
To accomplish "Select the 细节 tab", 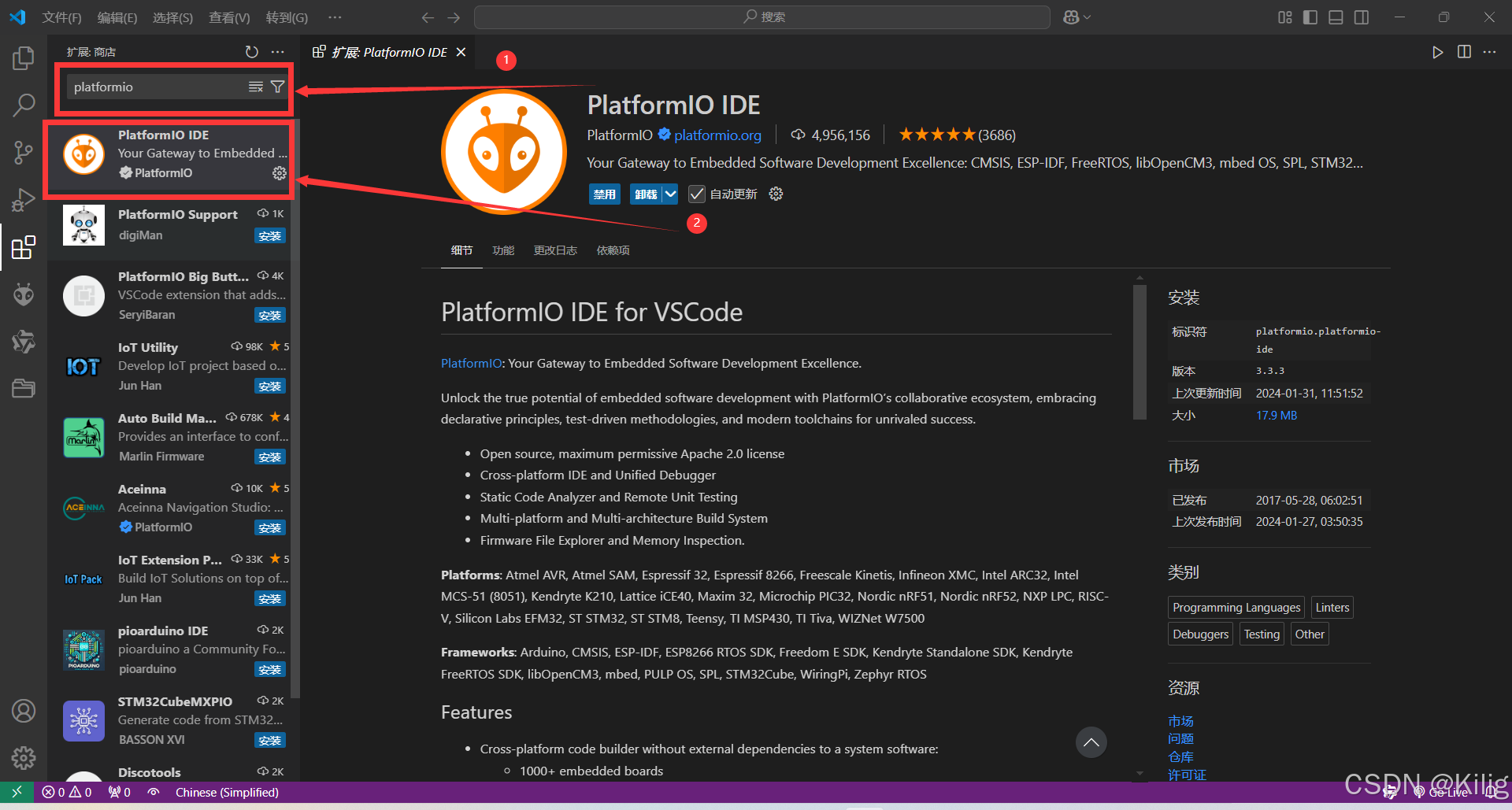I will [x=461, y=250].
